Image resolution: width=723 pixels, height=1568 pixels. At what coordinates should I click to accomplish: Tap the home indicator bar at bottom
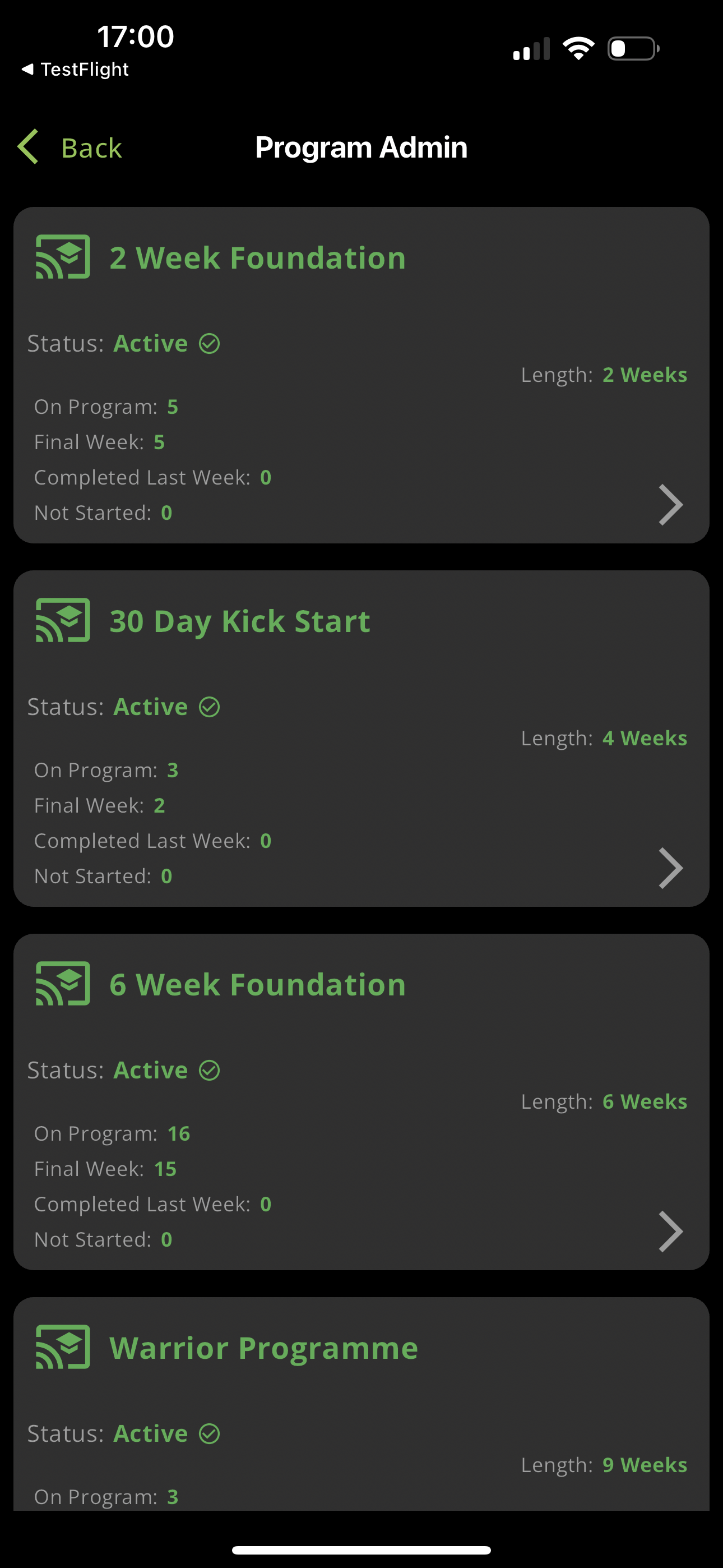(x=361, y=1549)
